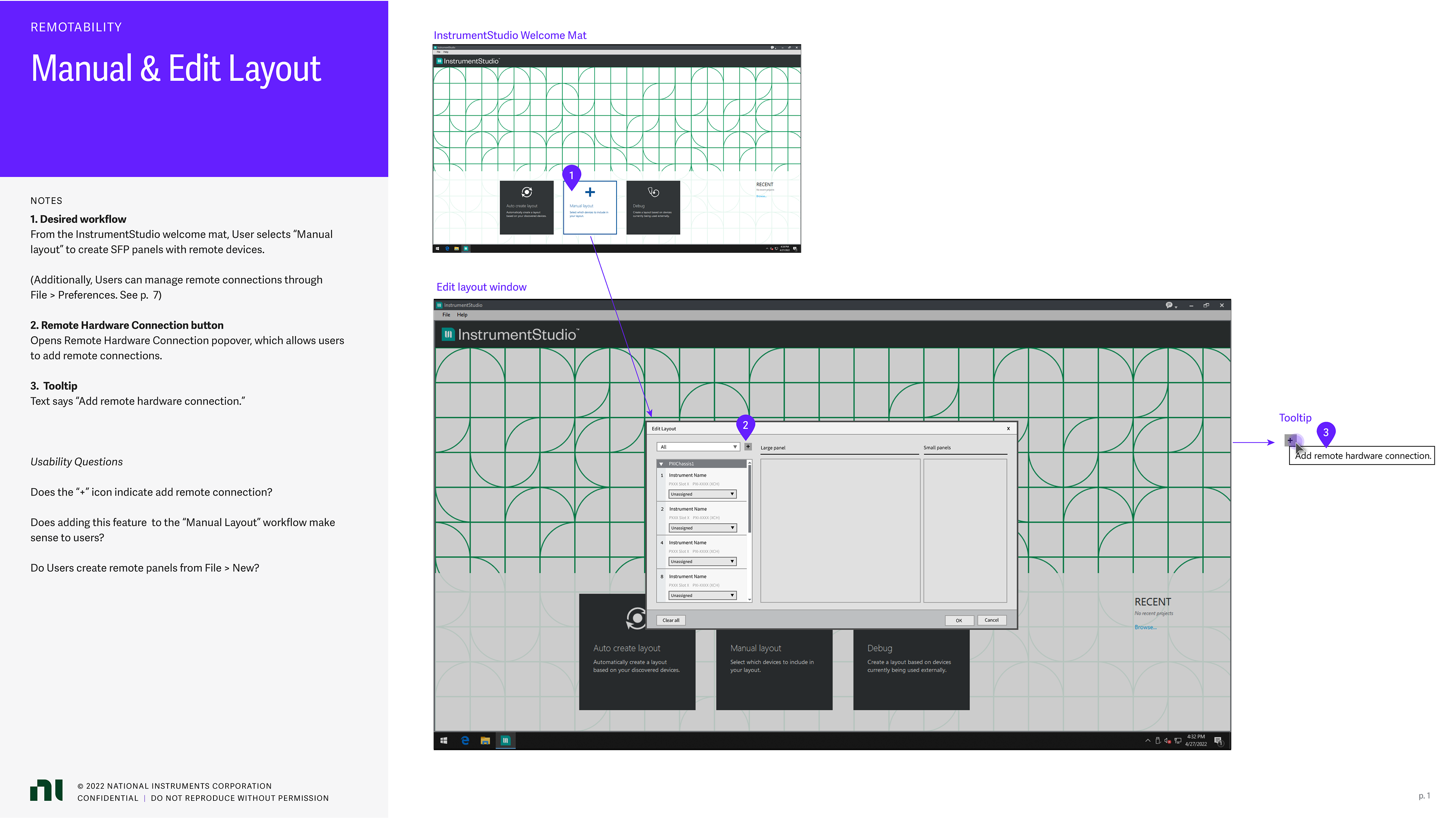The image size is (1456, 819).
Task: Collapse the PXIChassis1 group
Action: tap(661, 464)
